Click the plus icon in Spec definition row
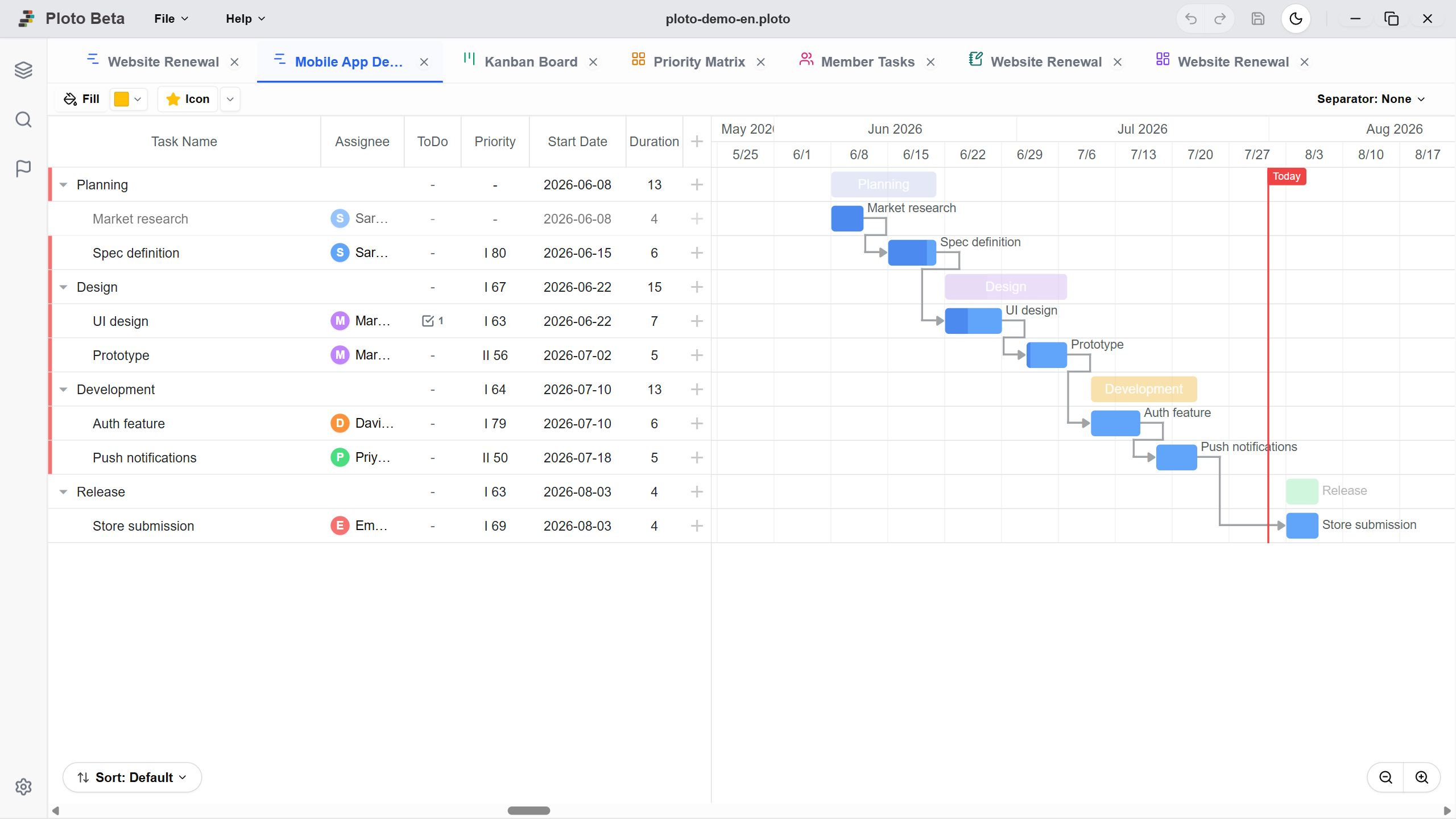Screen dimensions: 1456x819 [697, 253]
